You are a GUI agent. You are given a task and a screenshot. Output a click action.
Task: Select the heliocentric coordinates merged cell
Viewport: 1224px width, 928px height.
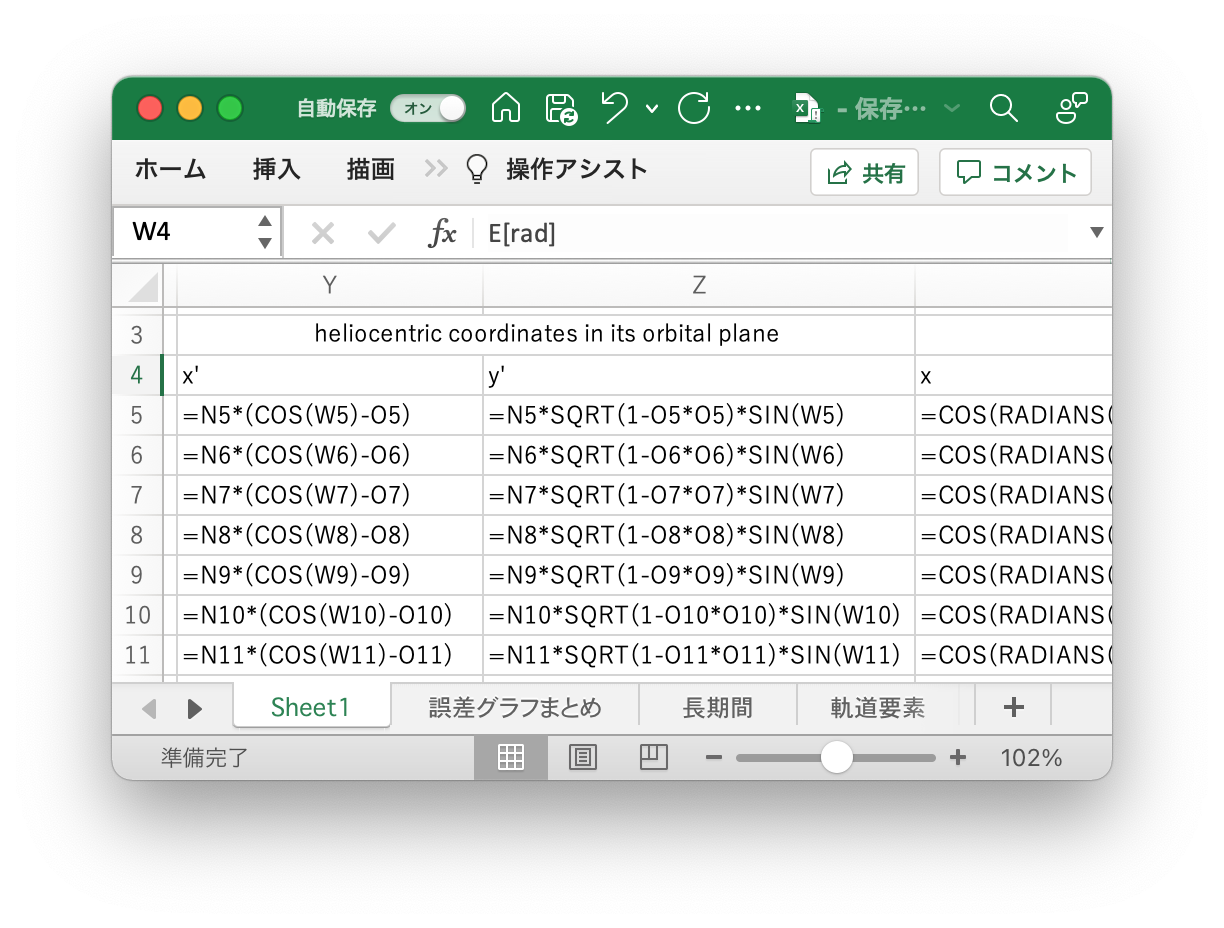click(x=546, y=335)
